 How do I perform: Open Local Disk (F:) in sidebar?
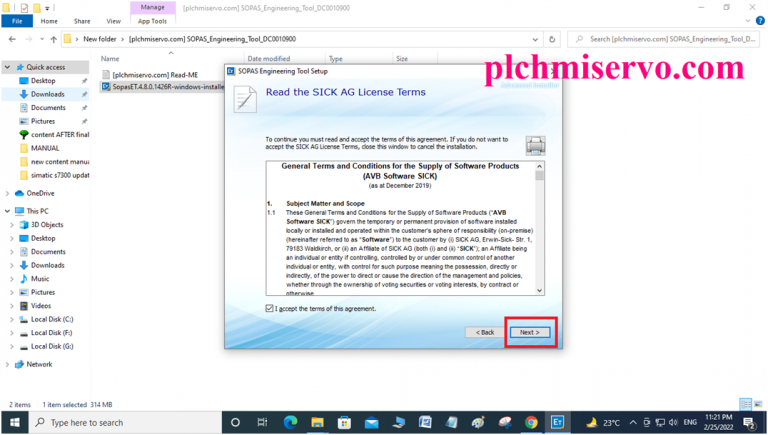[x=51, y=333]
